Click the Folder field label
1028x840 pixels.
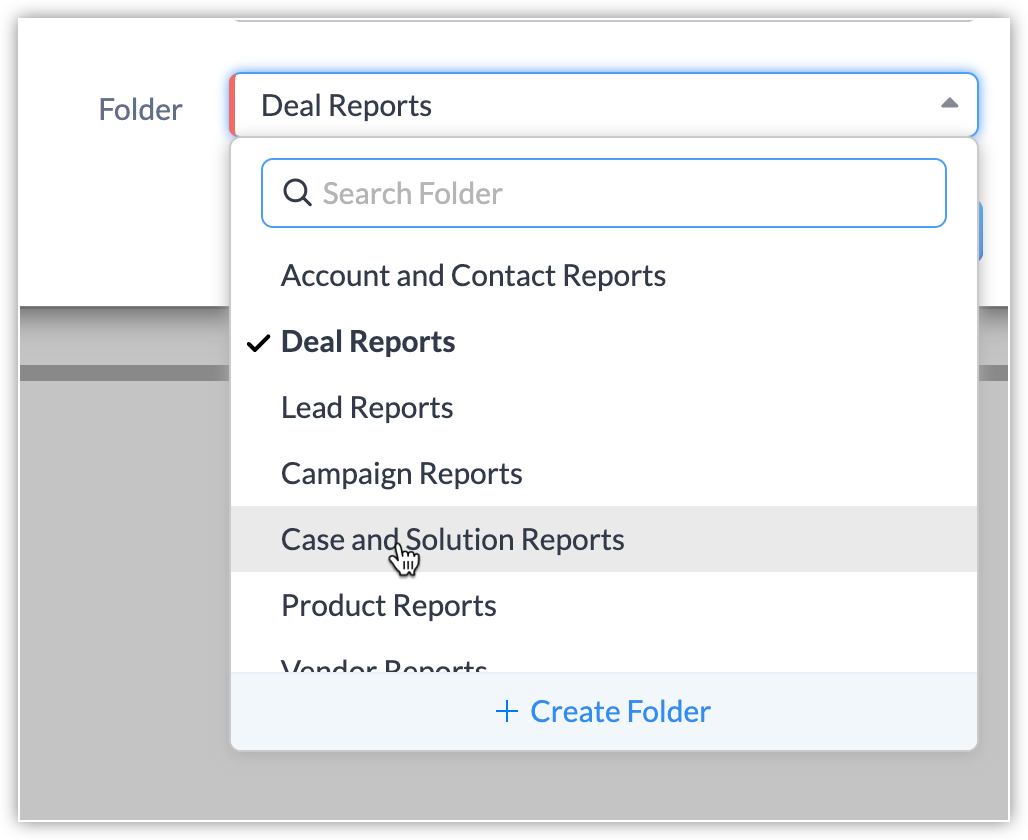[140, 109]
